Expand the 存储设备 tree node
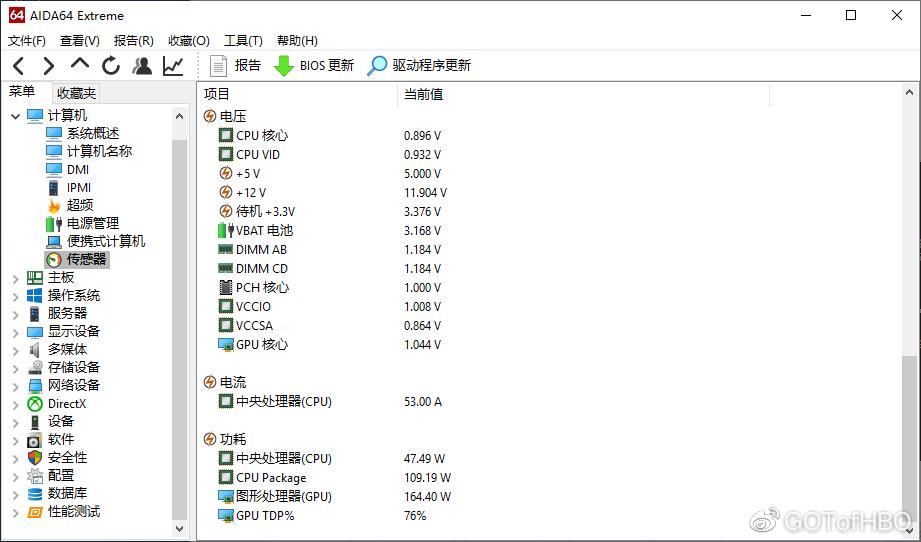Screen dimensions: 921x542 pyautogui.click(x=15, y=369)
